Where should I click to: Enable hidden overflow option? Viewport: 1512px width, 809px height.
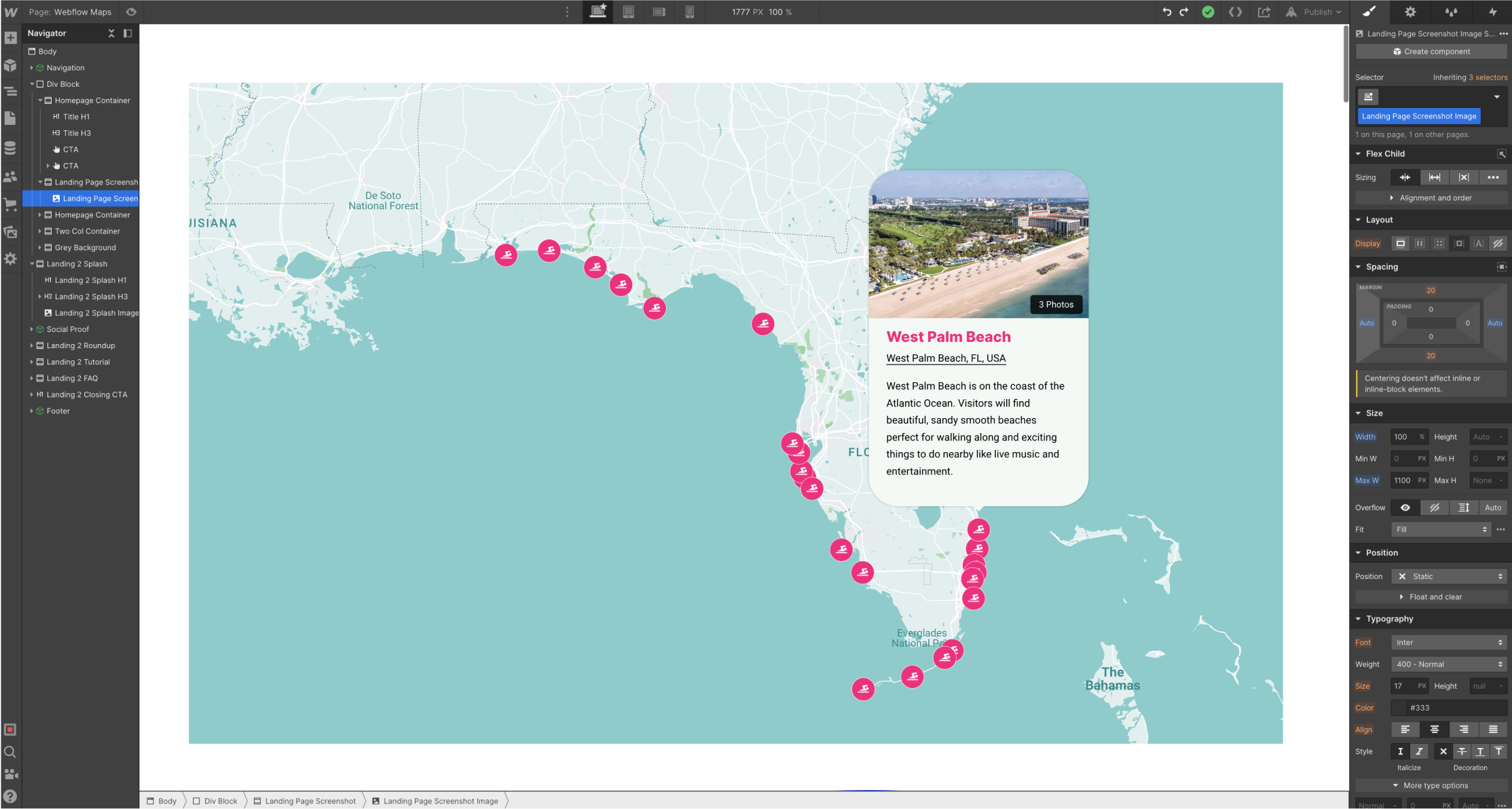click(x=1435, y=507)
